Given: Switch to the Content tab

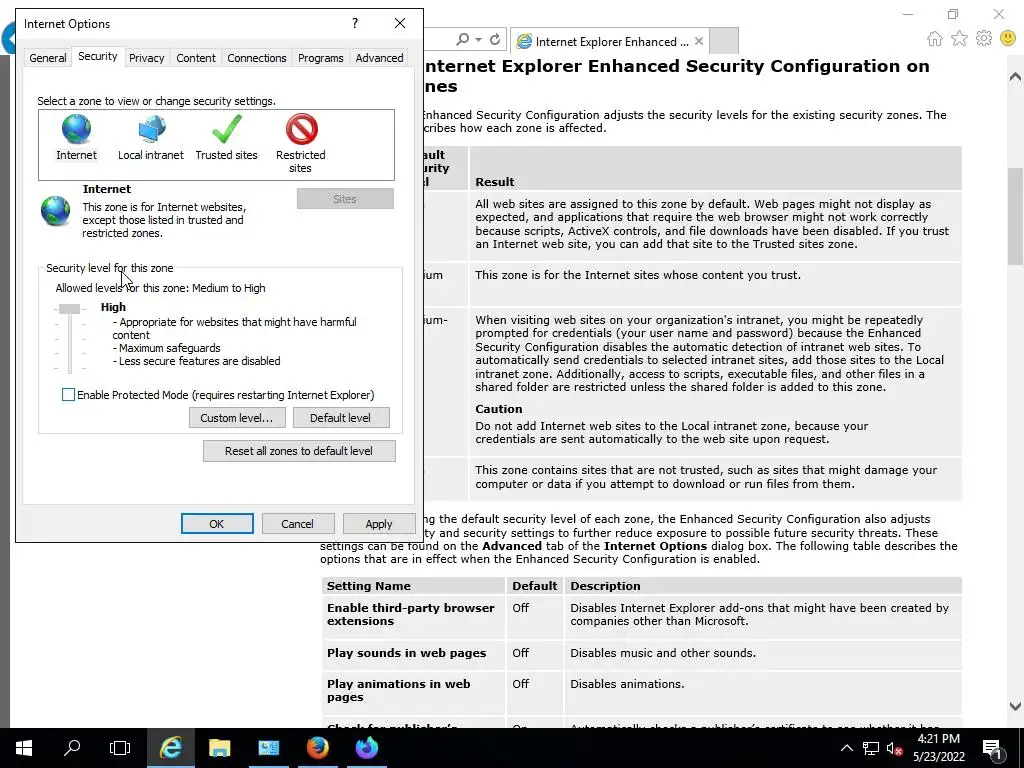Looking at the screenshot, I should coord(195,58).
